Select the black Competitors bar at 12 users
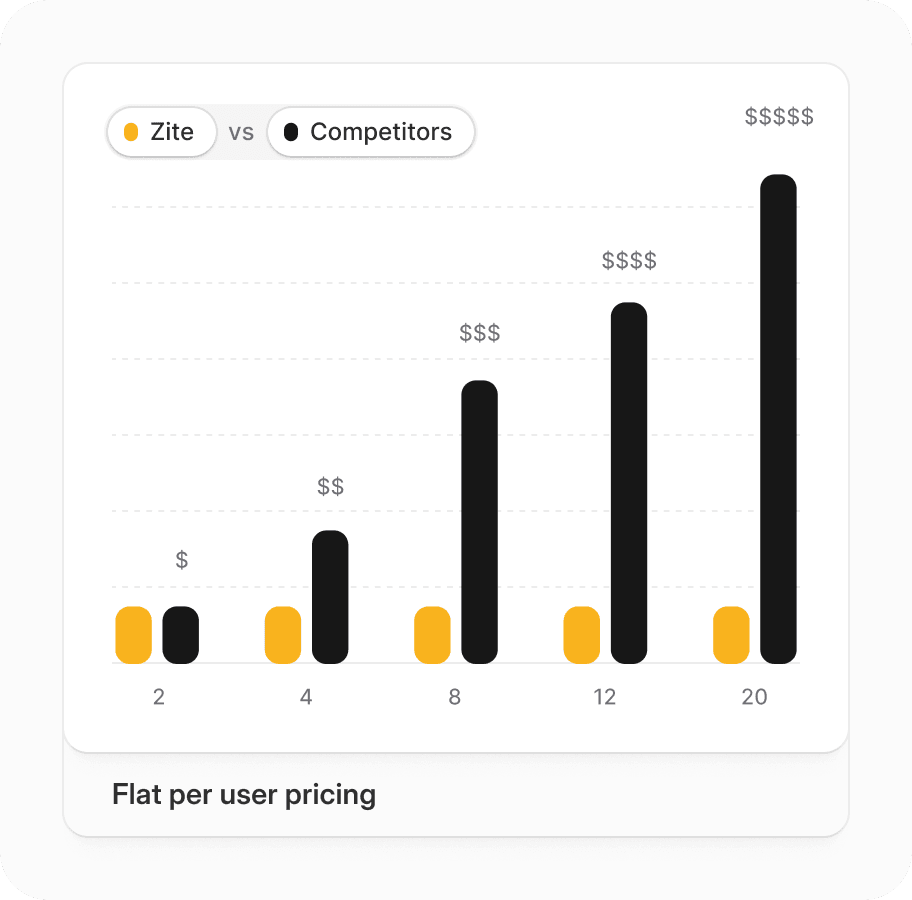Screen dimensions: 912x900 coord(629,483)
